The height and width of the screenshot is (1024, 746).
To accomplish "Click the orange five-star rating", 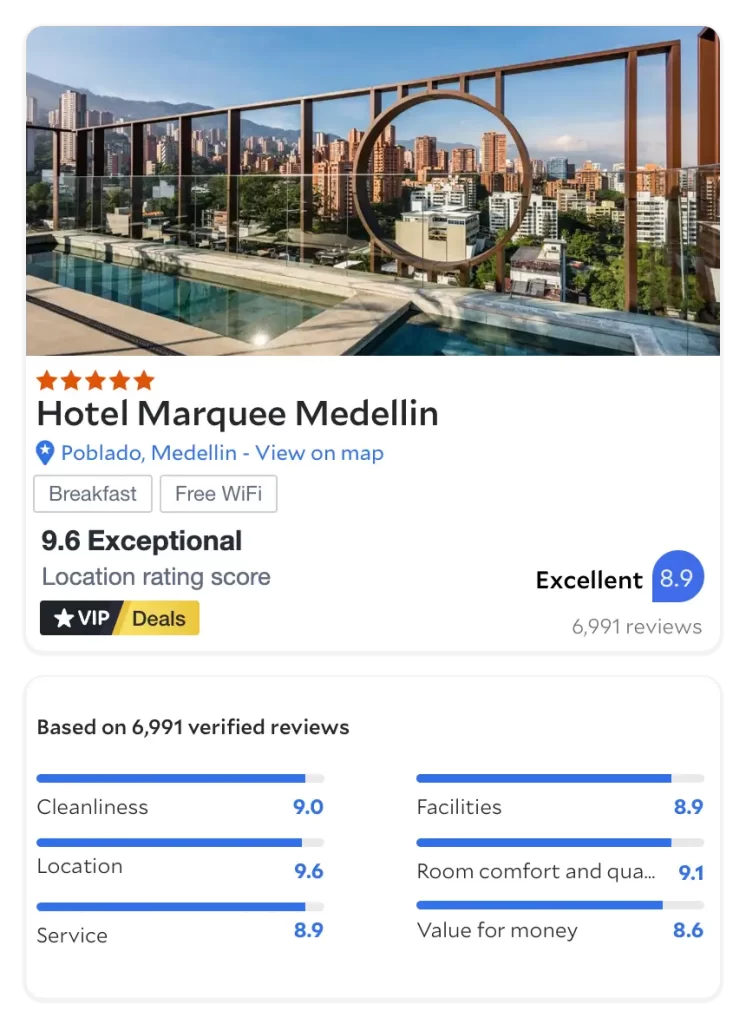I will (x=95, y=380).
